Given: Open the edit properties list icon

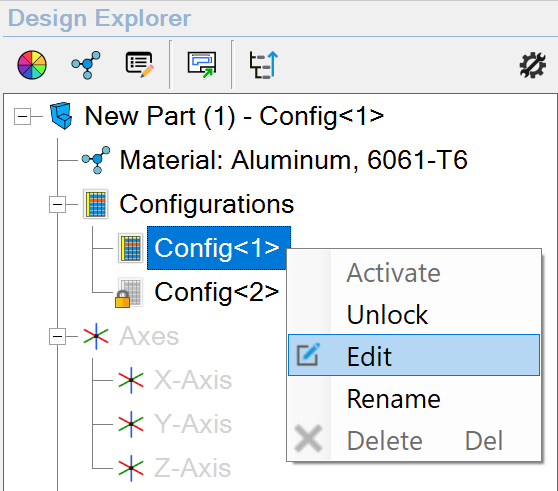Looking at the screenshot, I should pyautogui.click(x=140, y=65).
